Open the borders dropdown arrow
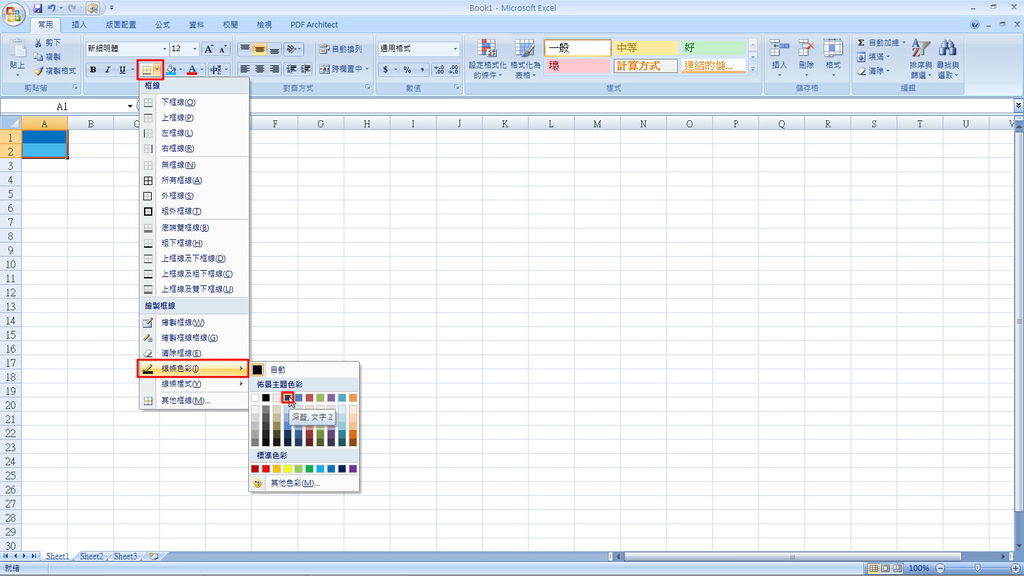1024x576 pixels. tap(157, 70)
